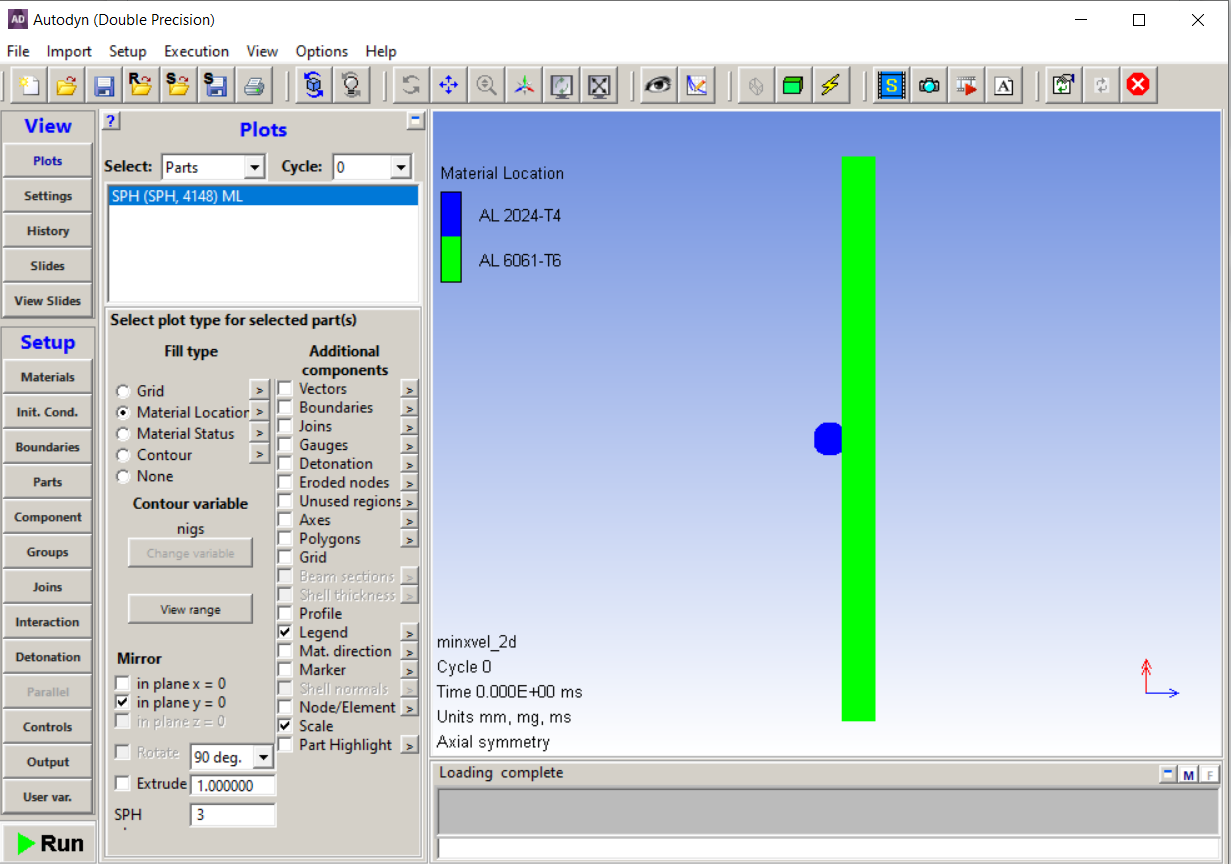Open the Setup menu
The image size is (1231, 864).
tap(127, 51)
